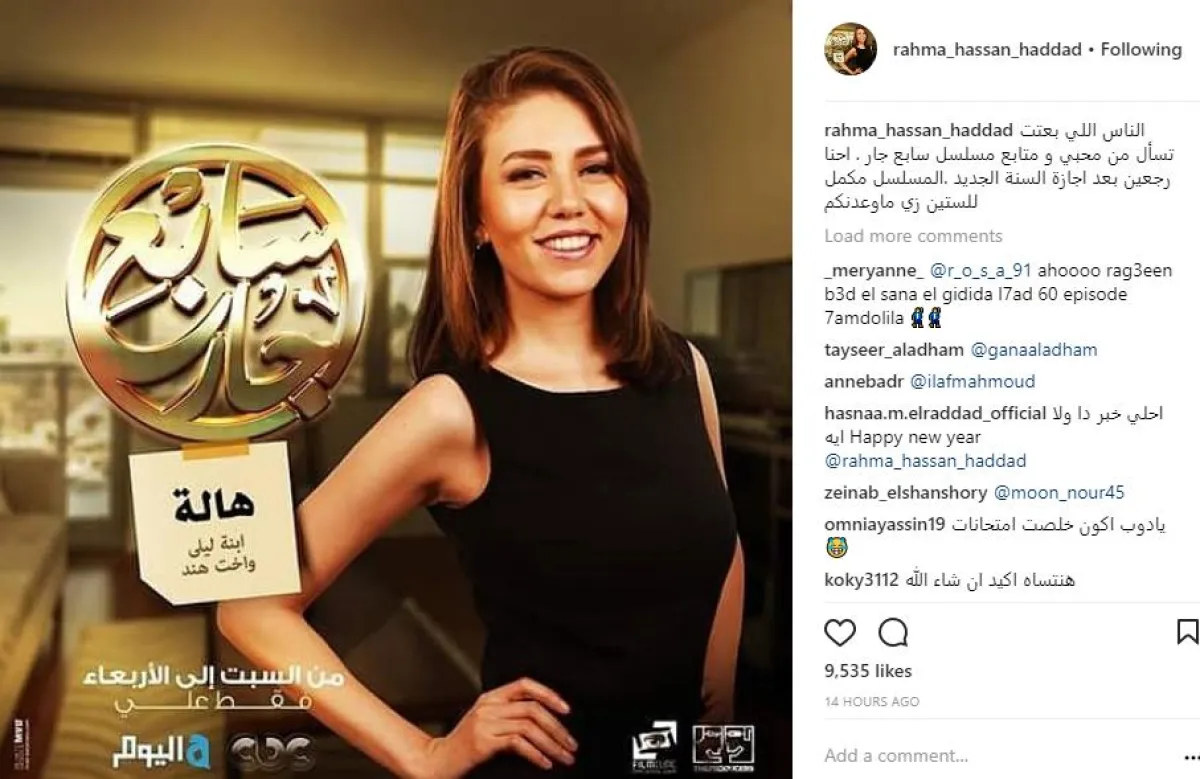Expand Load more comments
The width and height of the screenshot is (1200, 779).
[913, 236]
